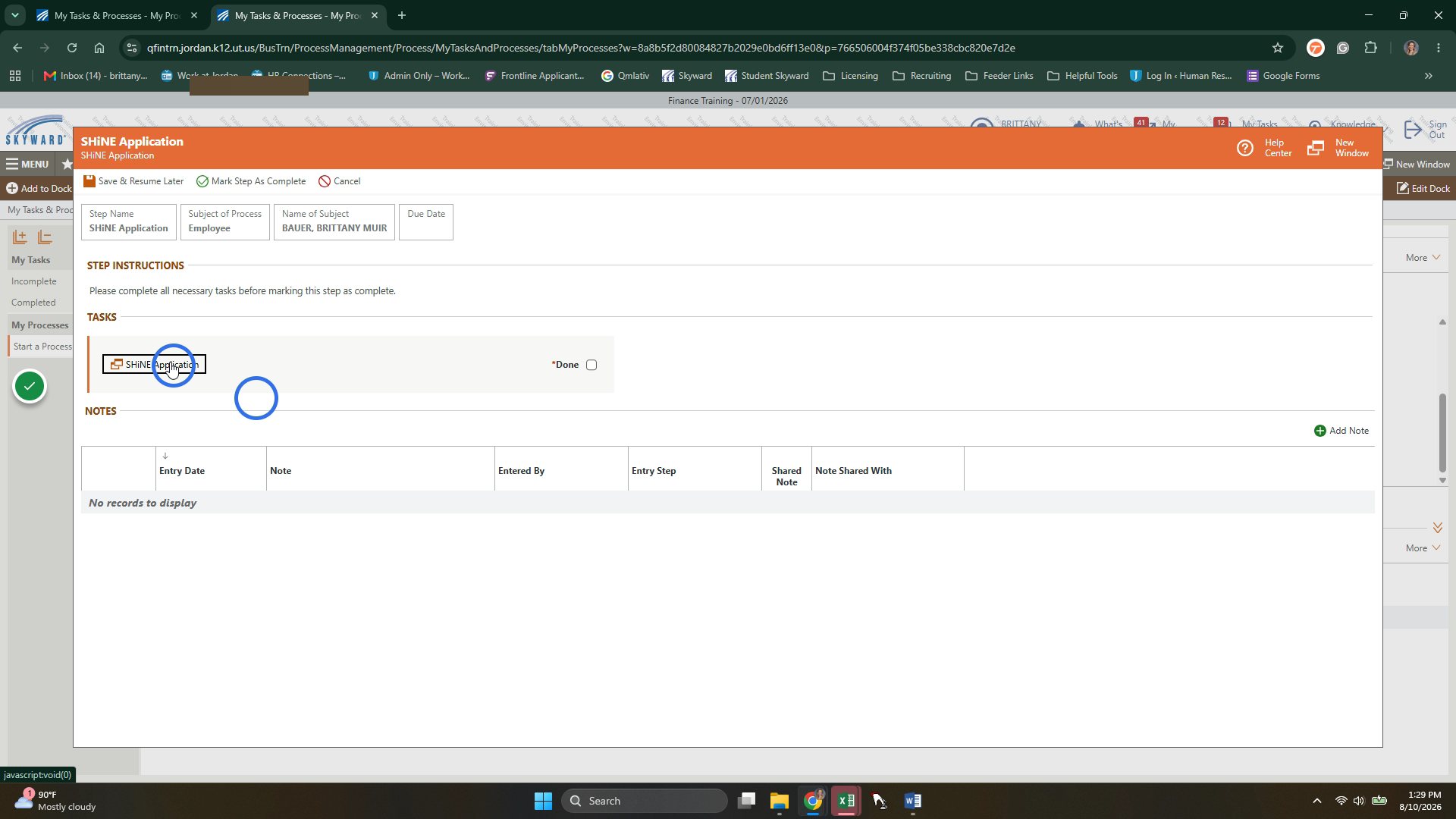The image size is (1456, 819).
Task: Open a new browser tab
Action: pos(402,15)
